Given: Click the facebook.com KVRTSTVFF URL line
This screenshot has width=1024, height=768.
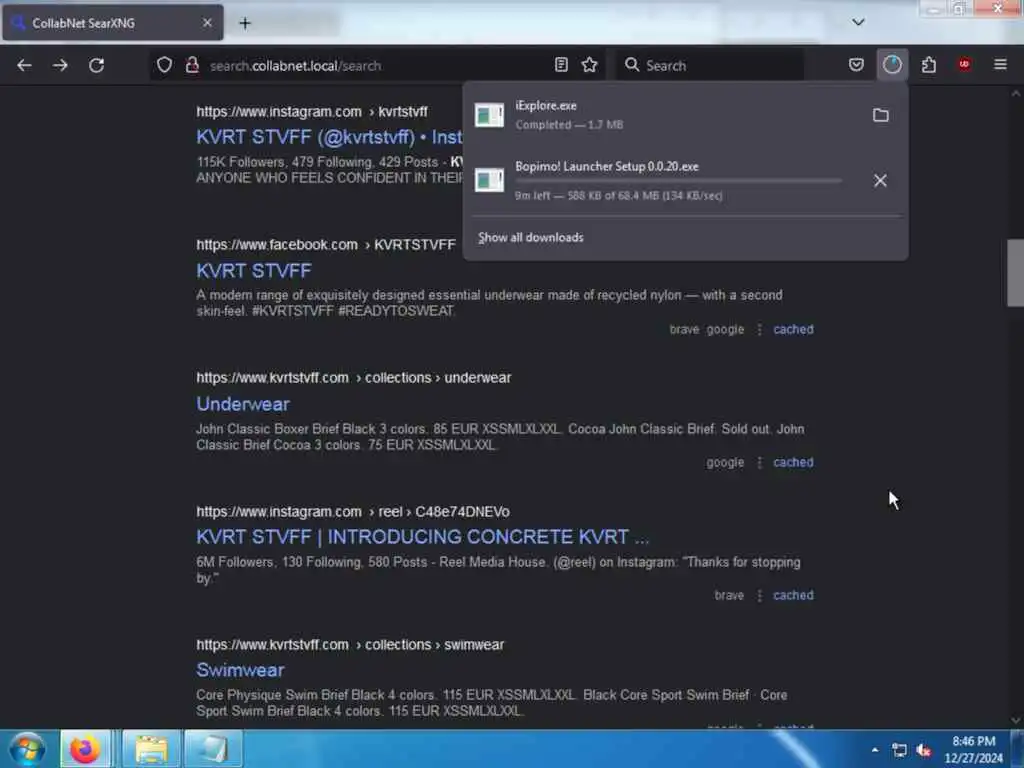Looking at the screenshot, I should [x=326, y=245].
